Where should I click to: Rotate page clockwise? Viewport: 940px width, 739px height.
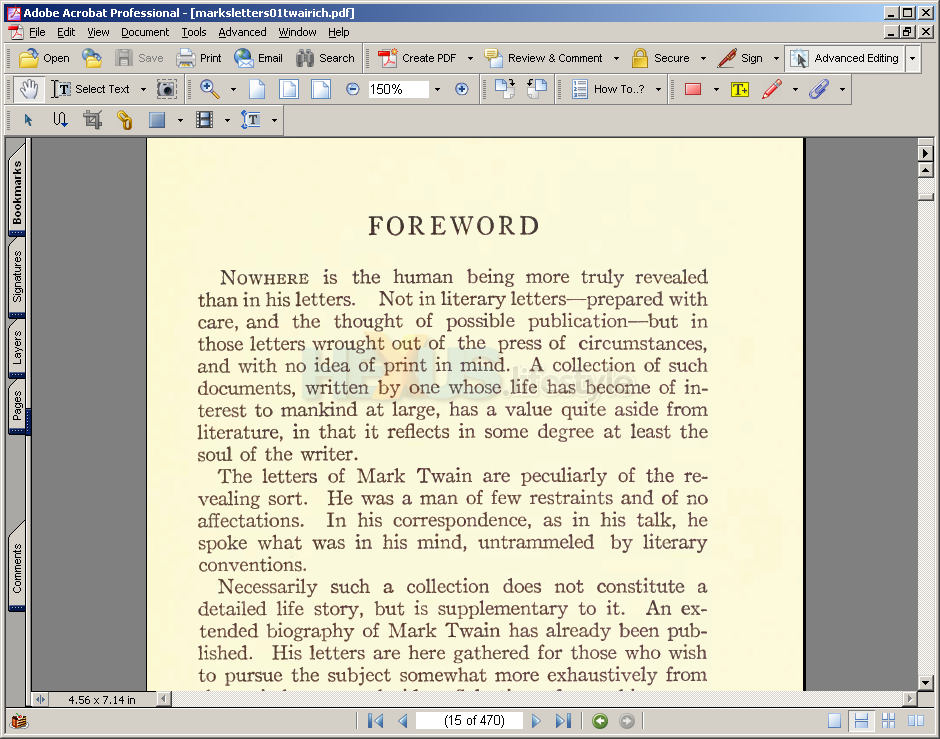[505, 89]
